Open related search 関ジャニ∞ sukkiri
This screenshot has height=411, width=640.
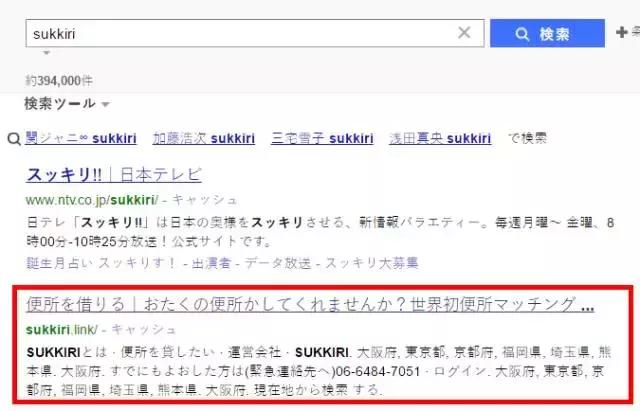pos(81,138)
